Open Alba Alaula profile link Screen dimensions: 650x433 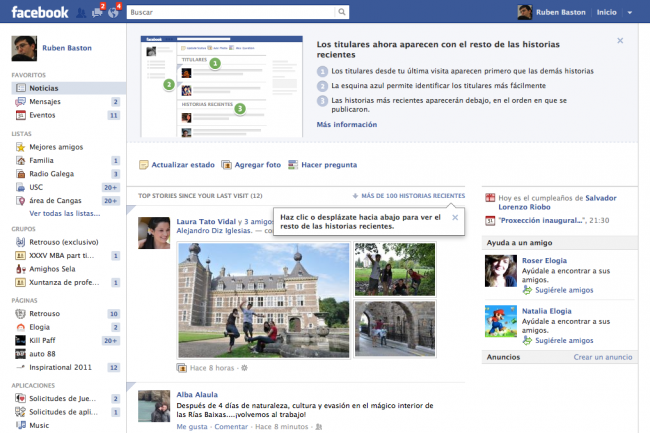click(x=197, y=394)
